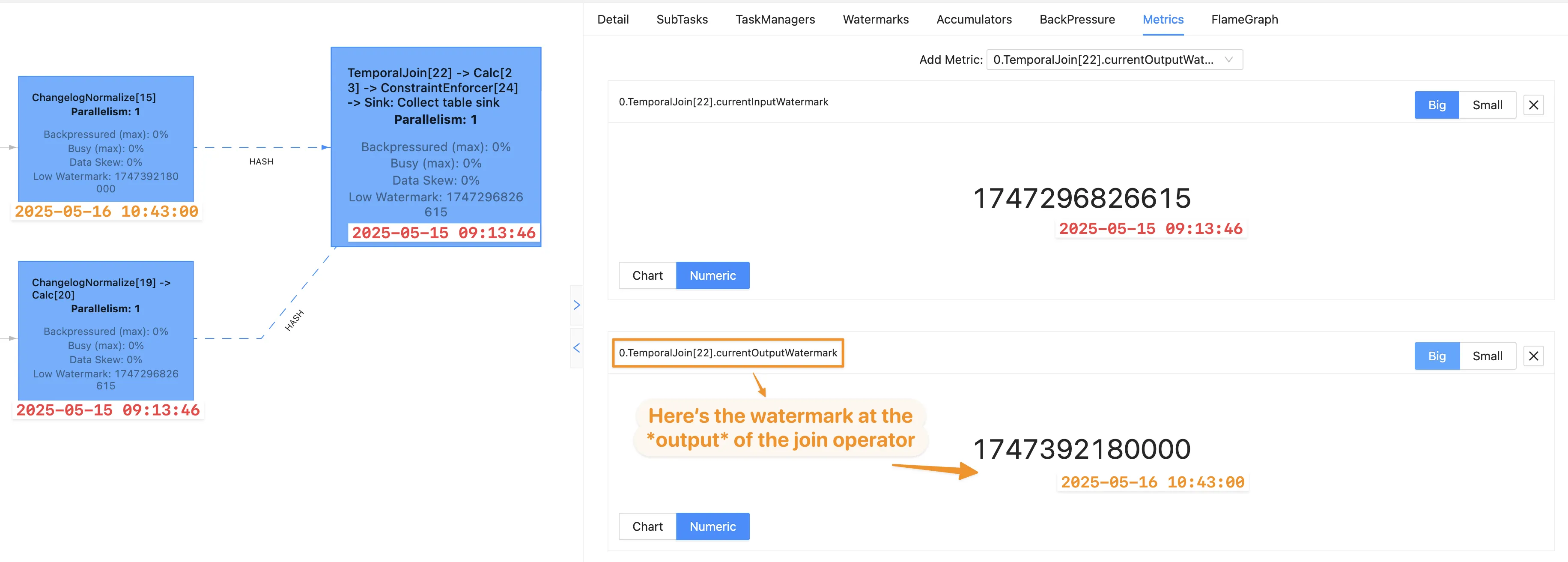Click the Add Metric dropdown arrow
The height and width of the screenshot is (562, 1568).
[1228, 60]
